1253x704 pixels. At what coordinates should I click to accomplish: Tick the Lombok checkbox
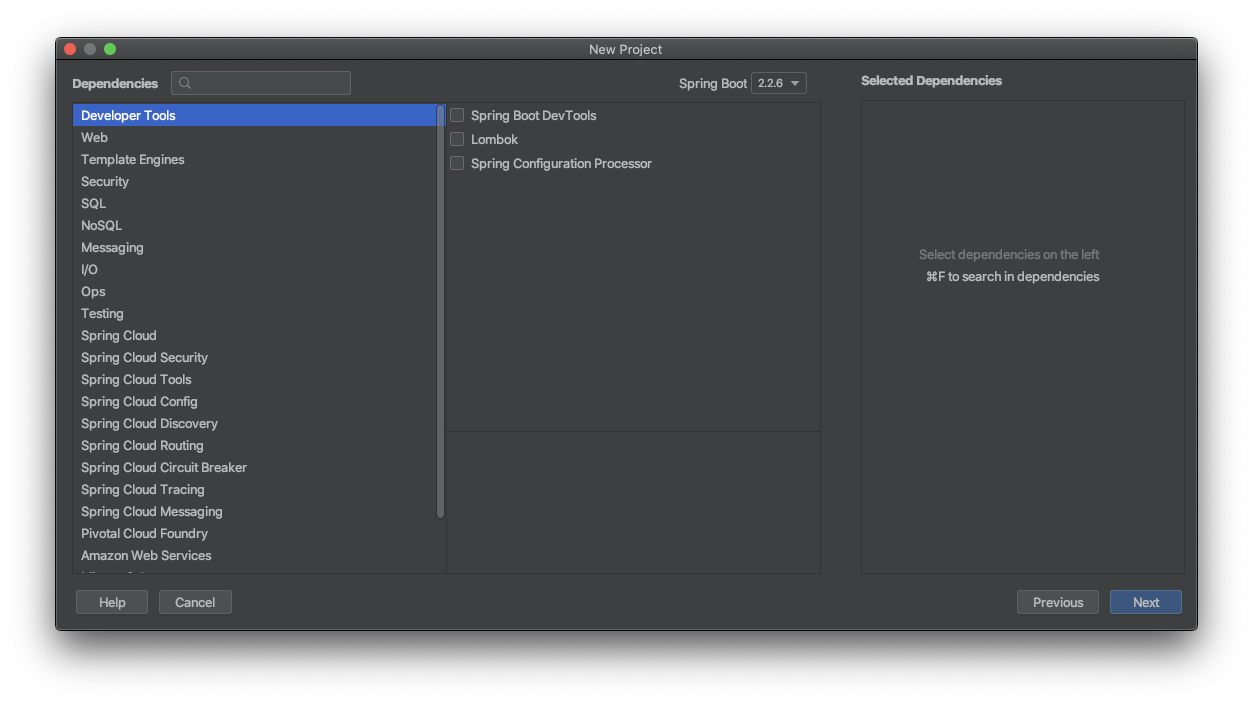pyautogui.click(x=457, y=139)
